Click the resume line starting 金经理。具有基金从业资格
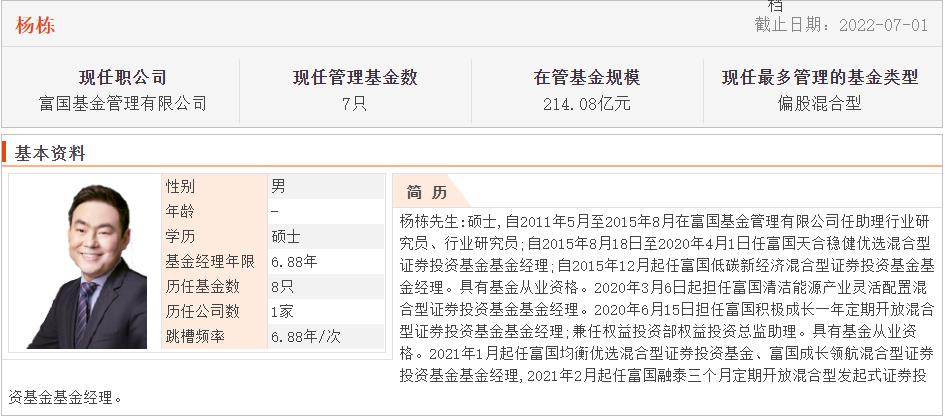 664,288
